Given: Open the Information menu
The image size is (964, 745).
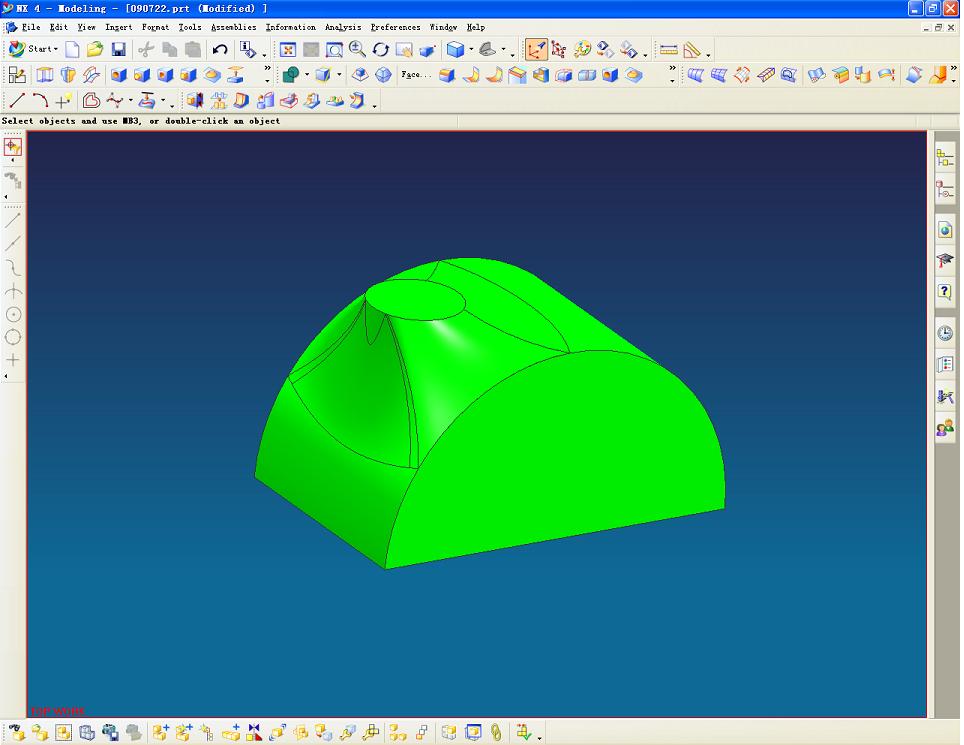Looking at the screenshot, I should 290,27.
